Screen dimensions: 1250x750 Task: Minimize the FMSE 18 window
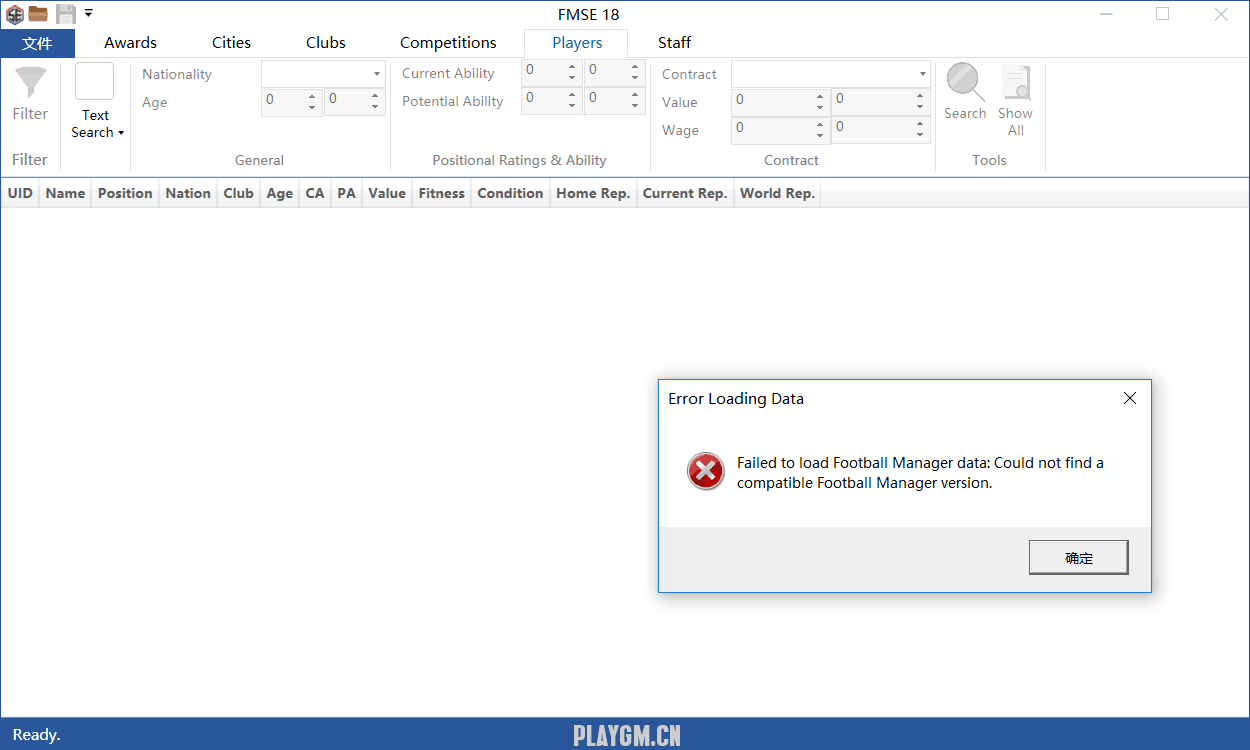click(x=1107, y=14)
